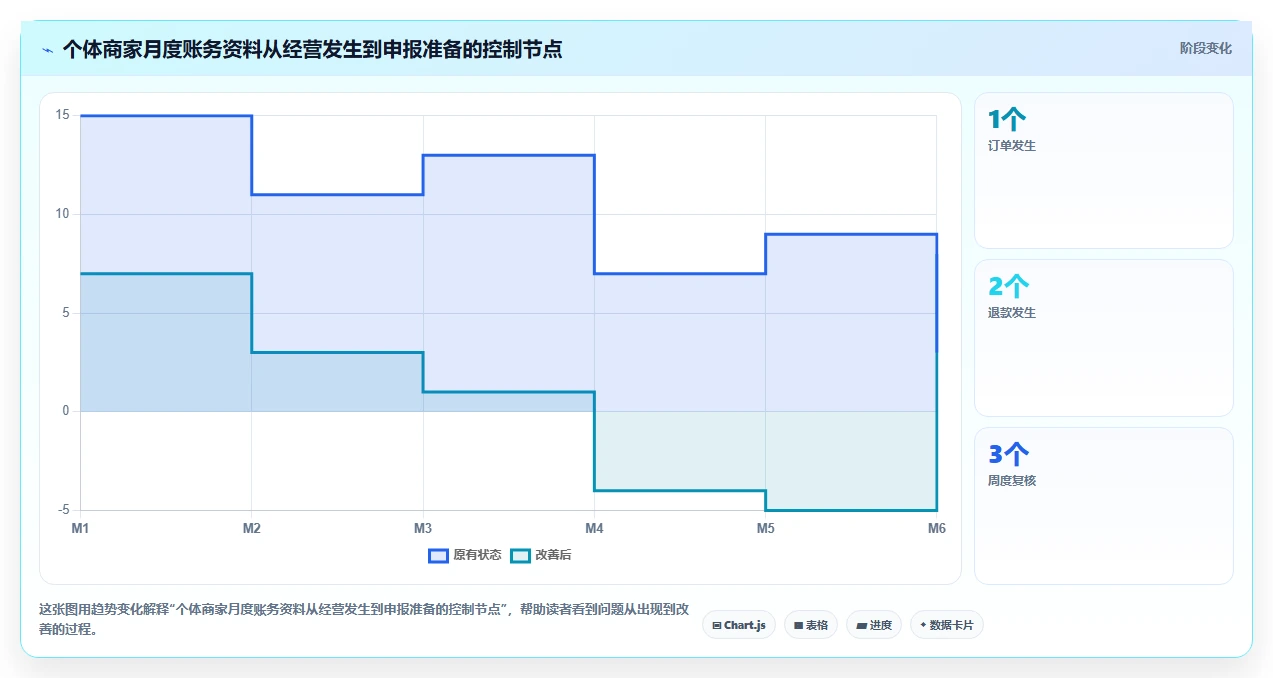Click the 3个 figure in the third card
This screenshot has width=1273, height=678.
pos(1008,455)
